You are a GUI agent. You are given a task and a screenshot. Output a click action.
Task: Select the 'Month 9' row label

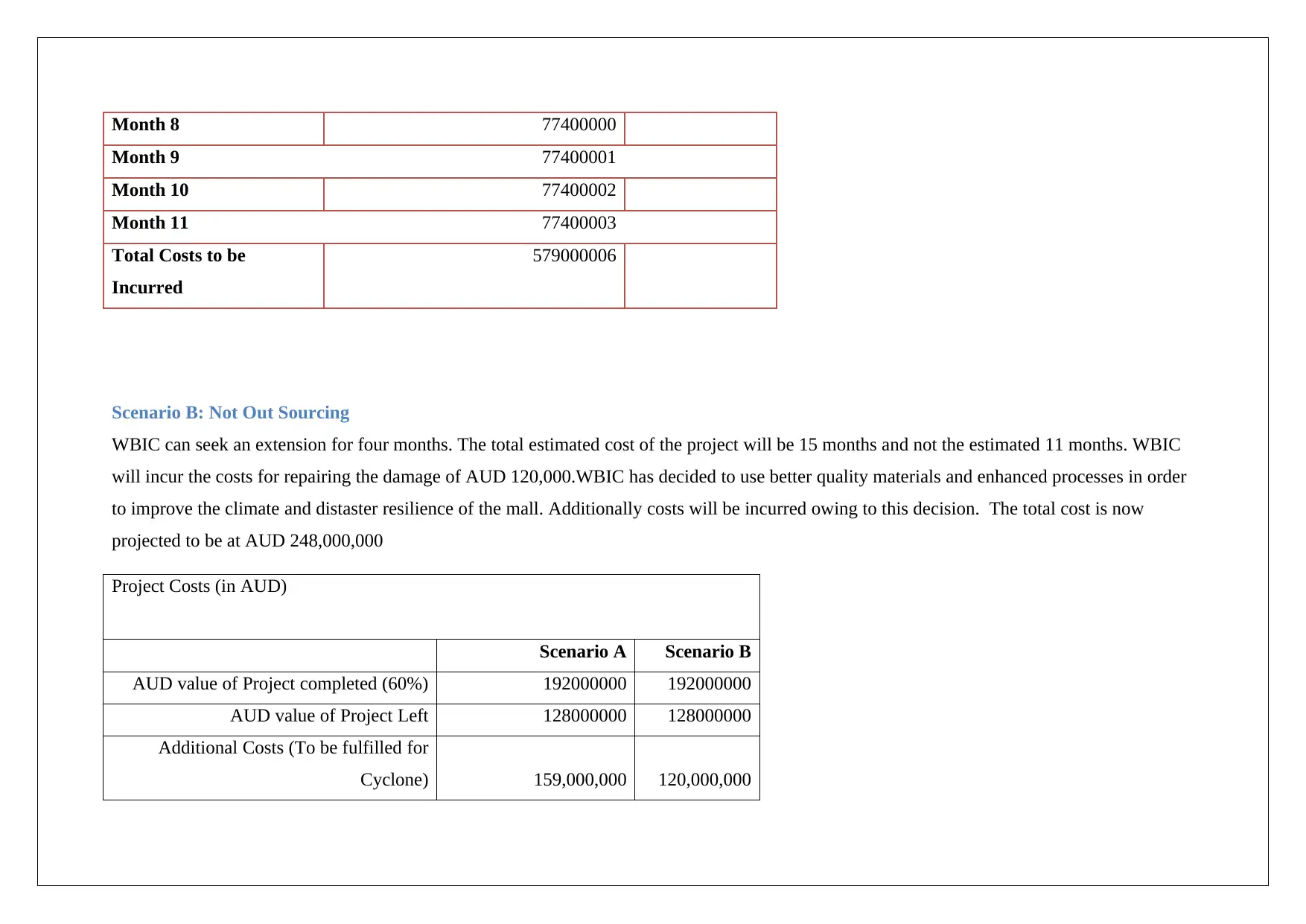point(145,158)
